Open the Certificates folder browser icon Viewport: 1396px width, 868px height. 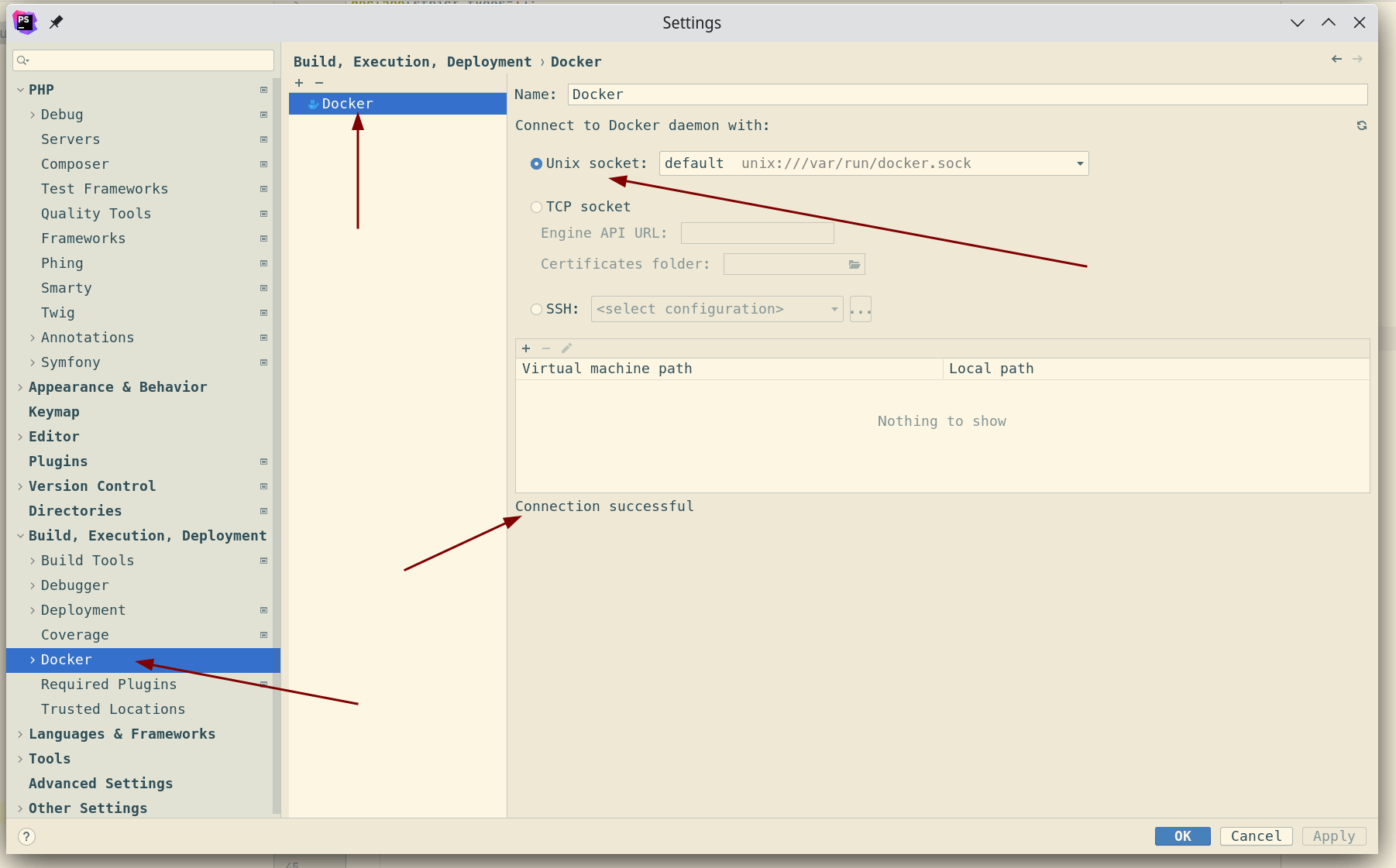pos(854,264)
